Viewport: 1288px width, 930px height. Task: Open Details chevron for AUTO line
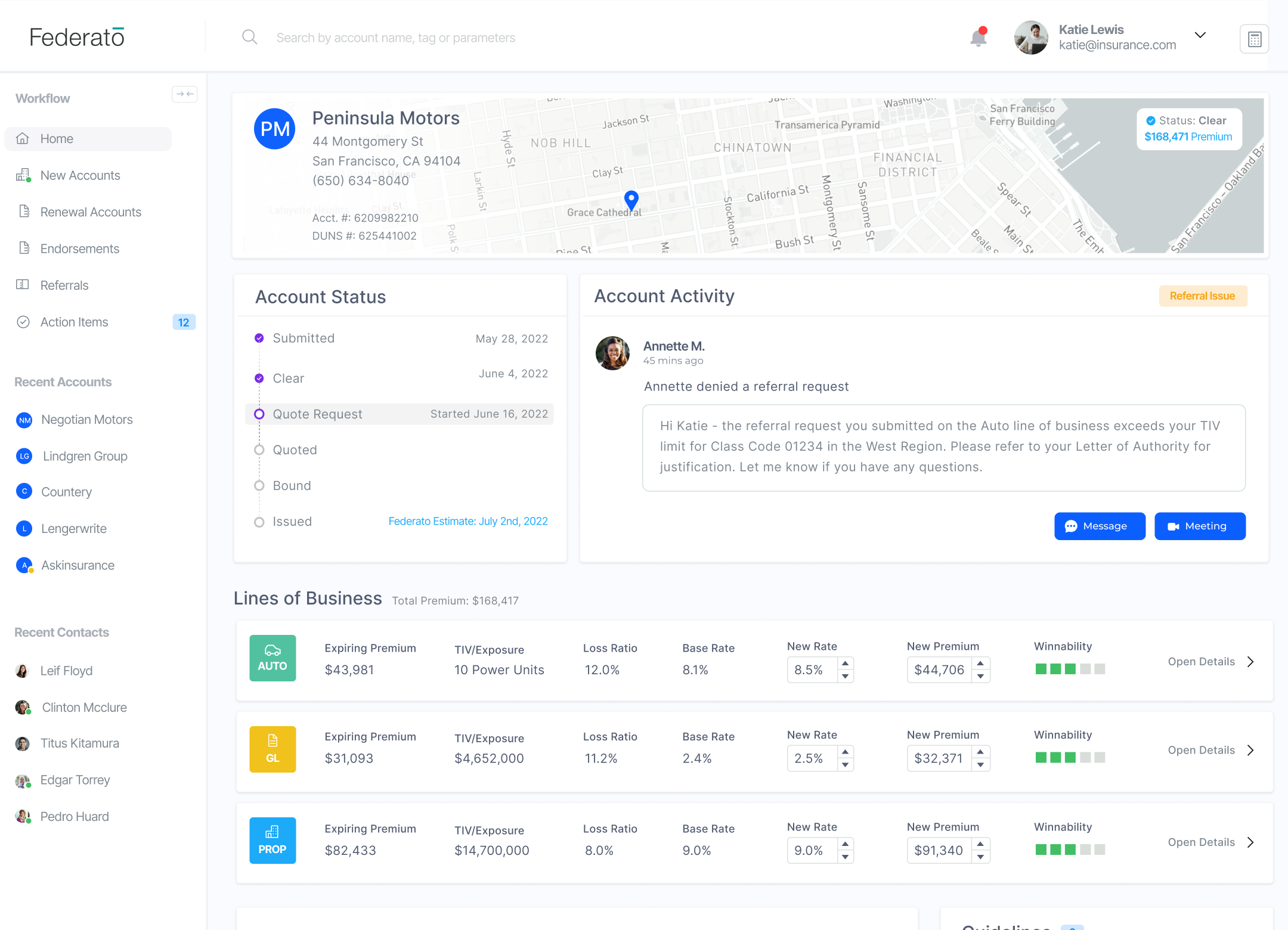tap(1250, 662)
